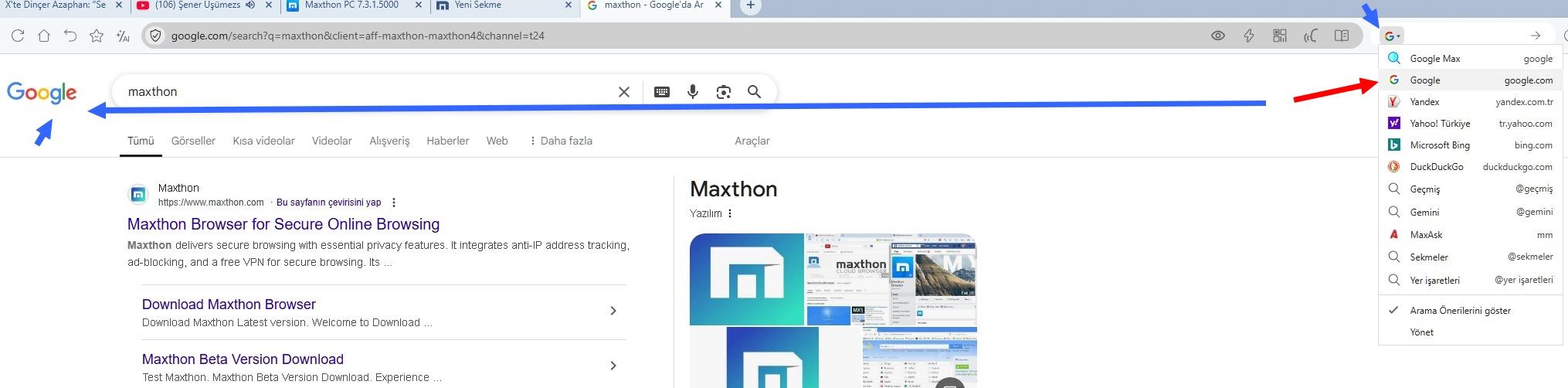This screenshot has width=1568, height=388.
Task: Select the Kısa videolar tab
Action: coord(264,141)
